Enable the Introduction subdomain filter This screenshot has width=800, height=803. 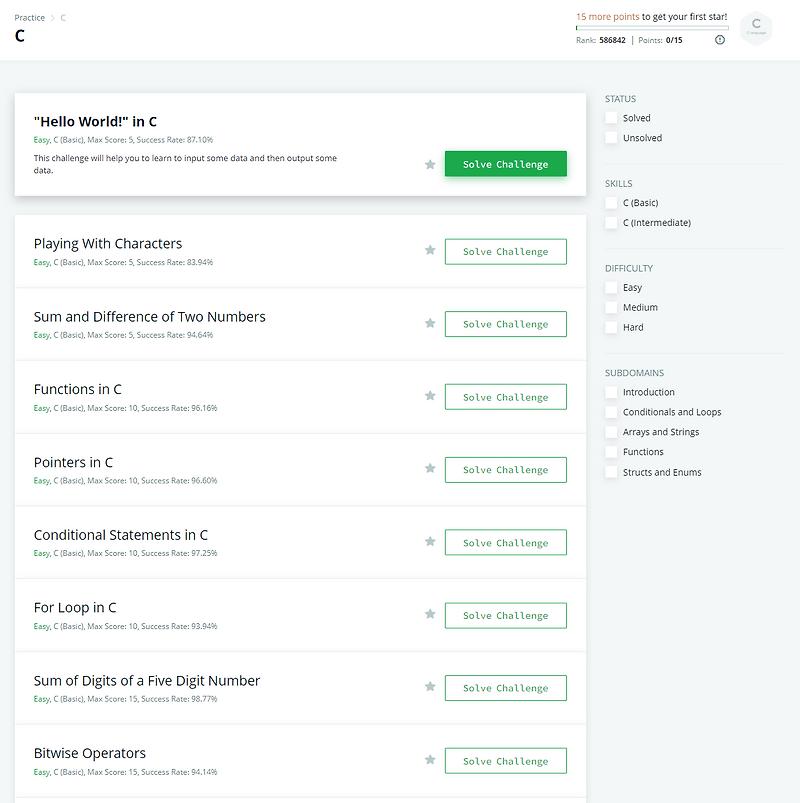(611, 392)
